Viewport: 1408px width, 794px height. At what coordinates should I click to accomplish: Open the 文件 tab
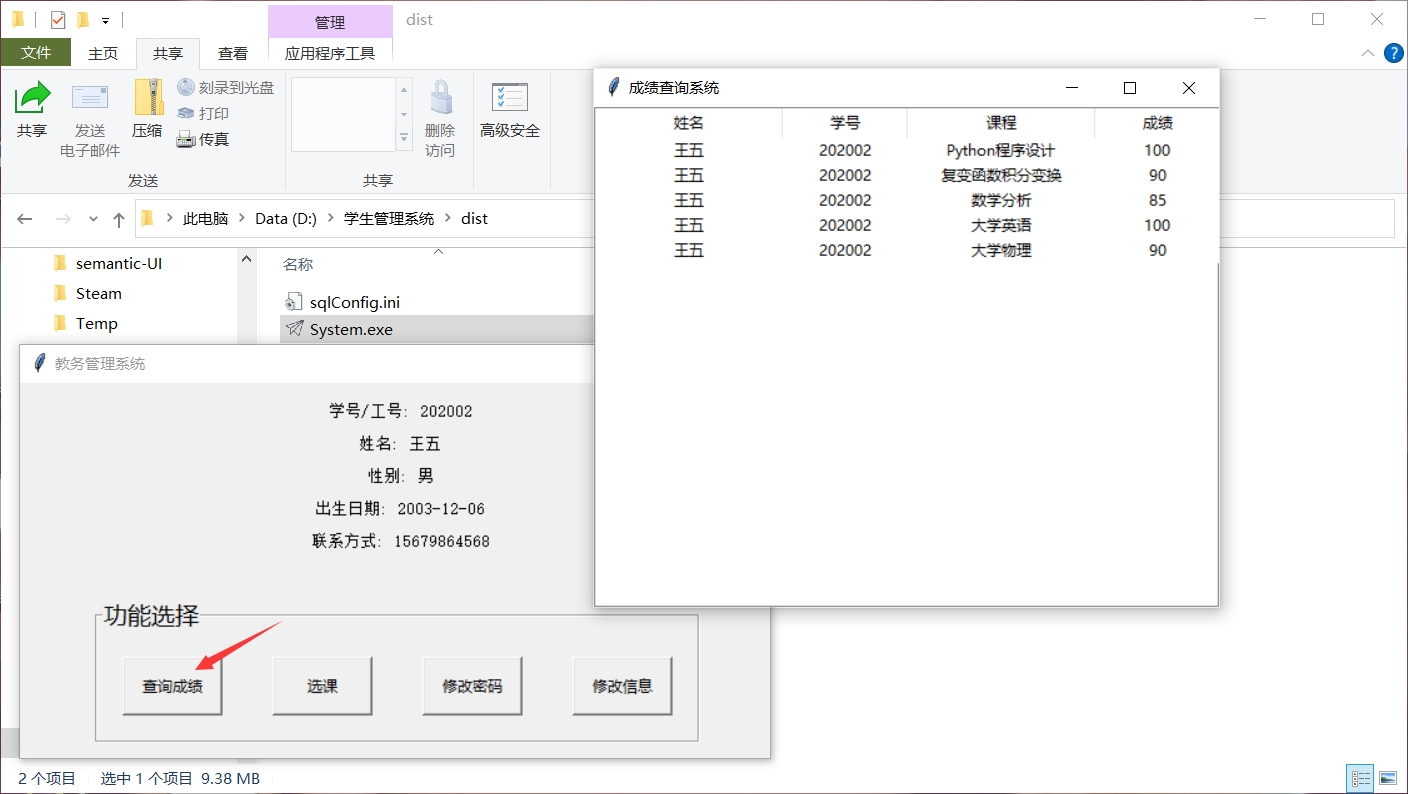[36, 53]
